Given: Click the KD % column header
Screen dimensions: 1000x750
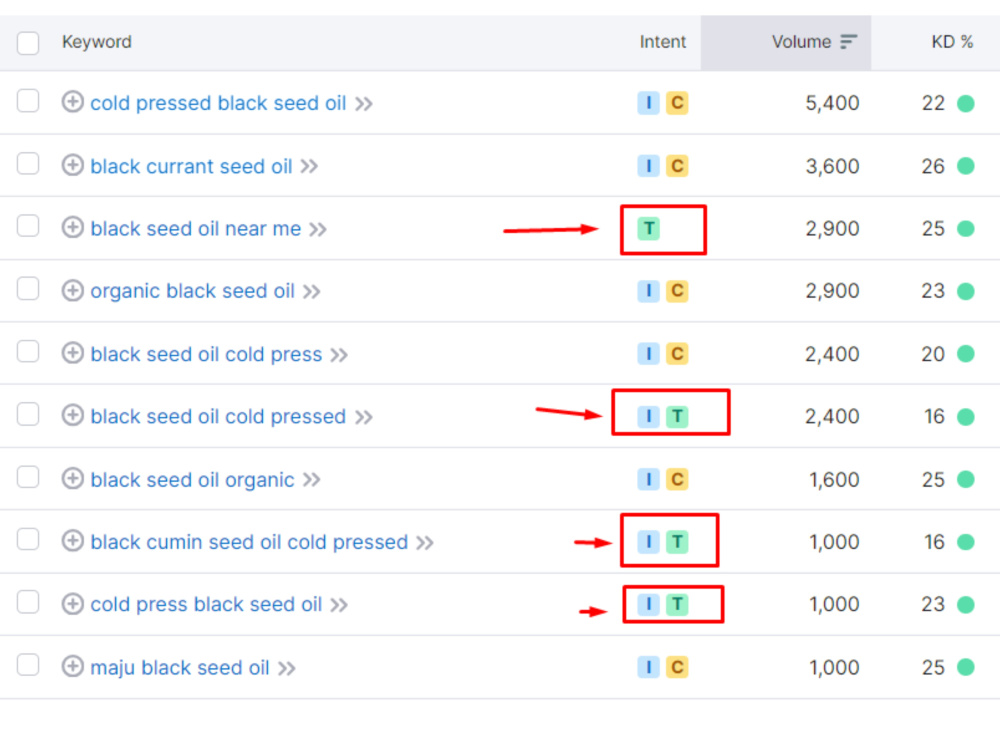Looking at the screenshot, I should pyautogui.click(x=952, y=42).
